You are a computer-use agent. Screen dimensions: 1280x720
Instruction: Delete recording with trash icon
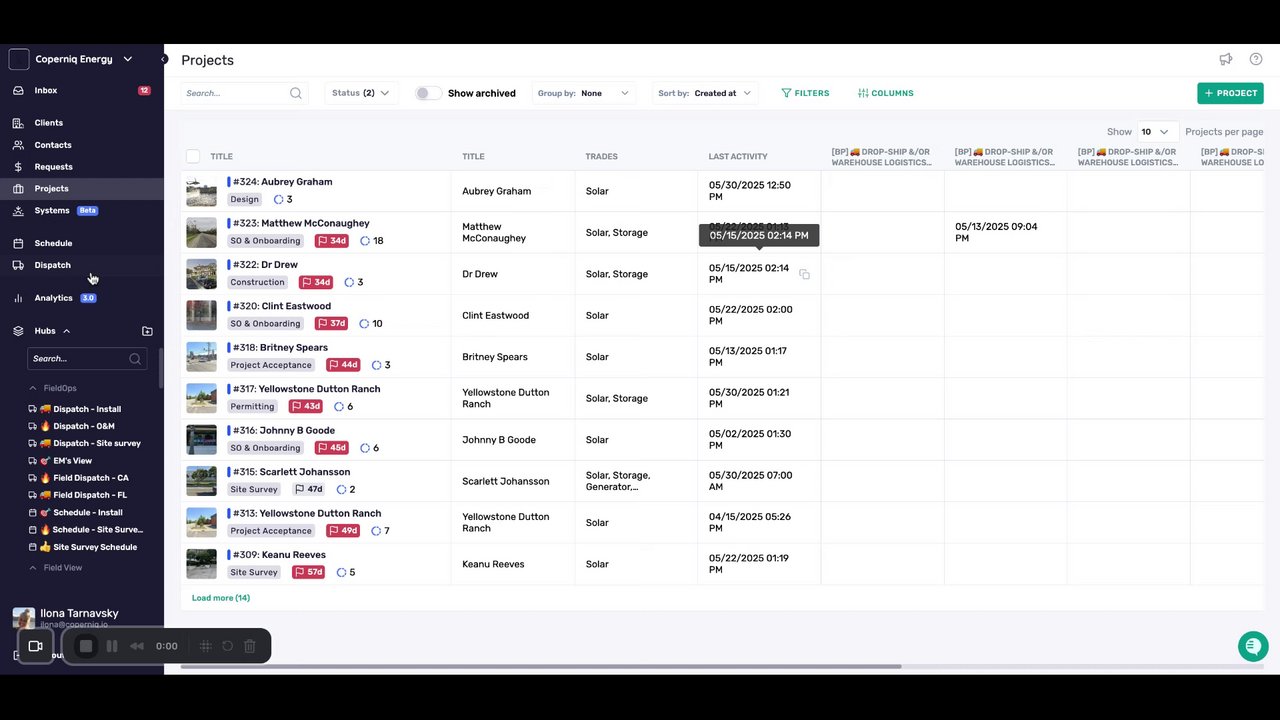250,646
